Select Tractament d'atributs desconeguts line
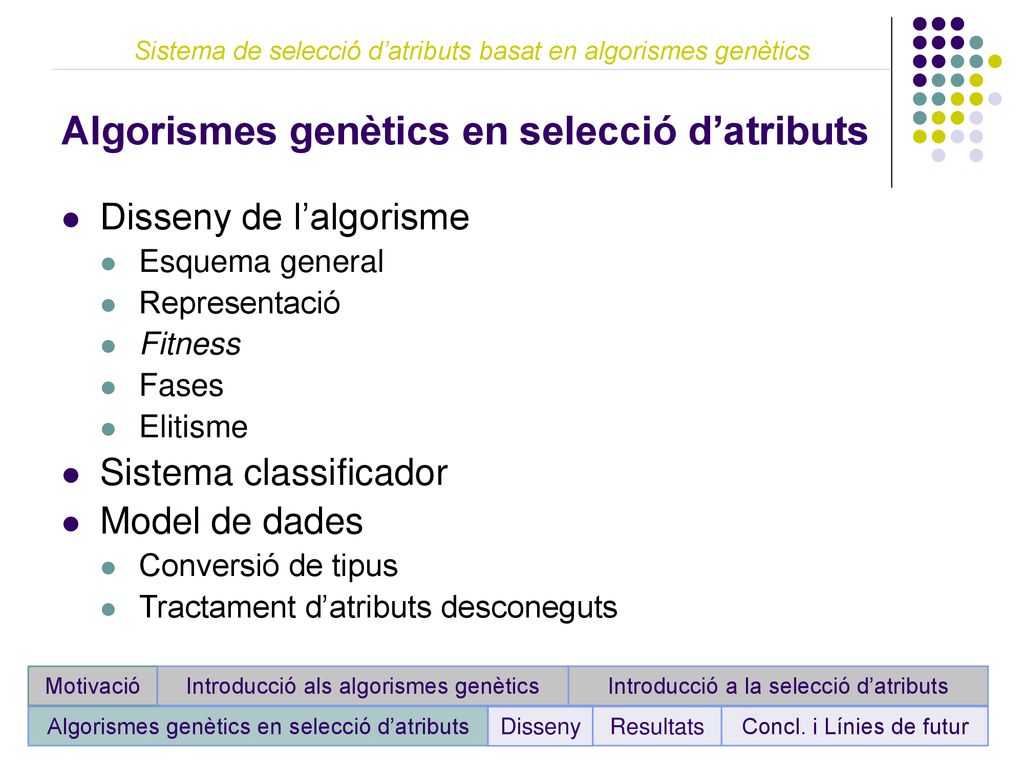 tap(378, 607)
